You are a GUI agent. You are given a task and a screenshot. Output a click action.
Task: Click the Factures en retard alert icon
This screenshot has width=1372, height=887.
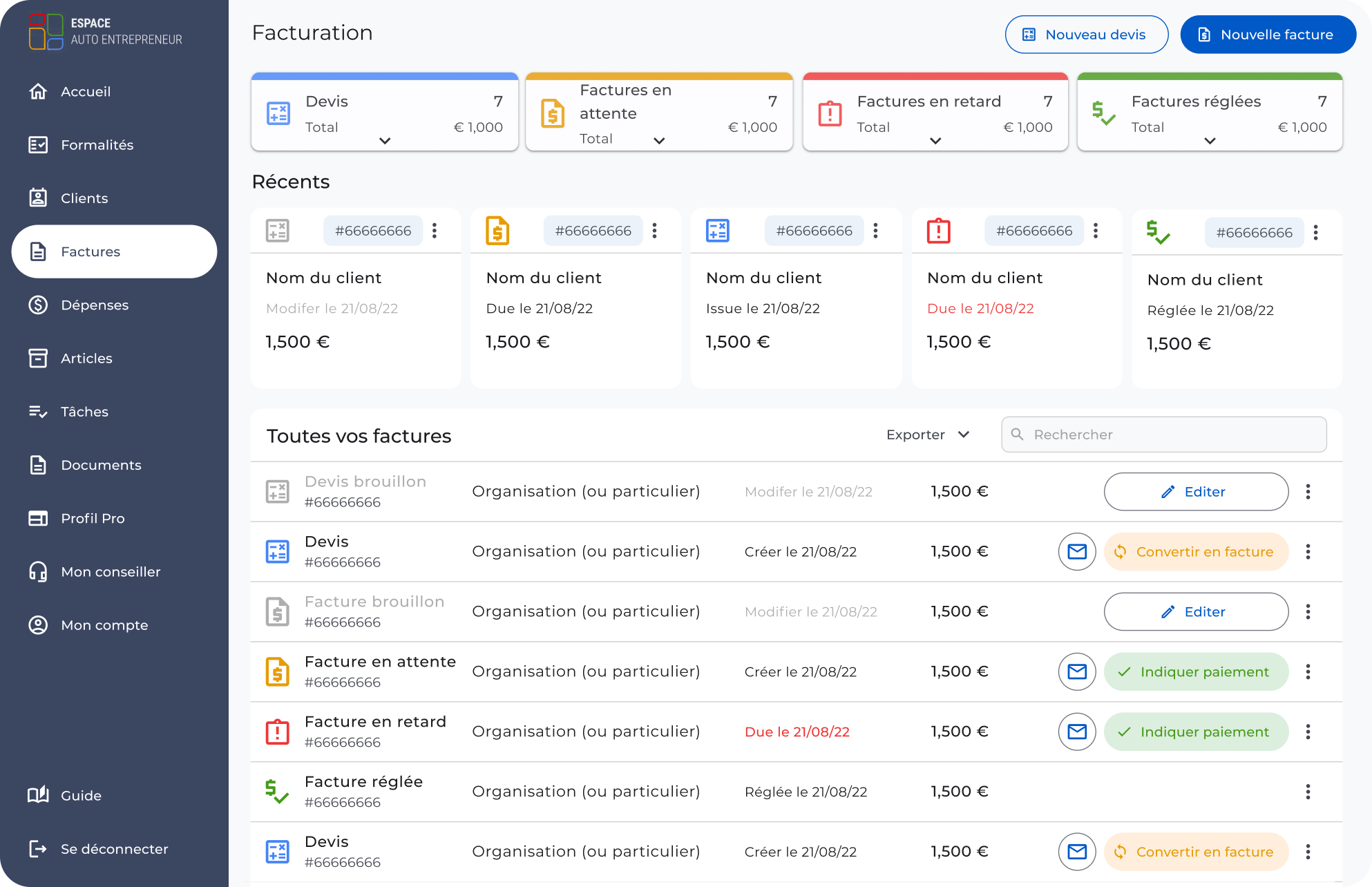click(830, 113)
